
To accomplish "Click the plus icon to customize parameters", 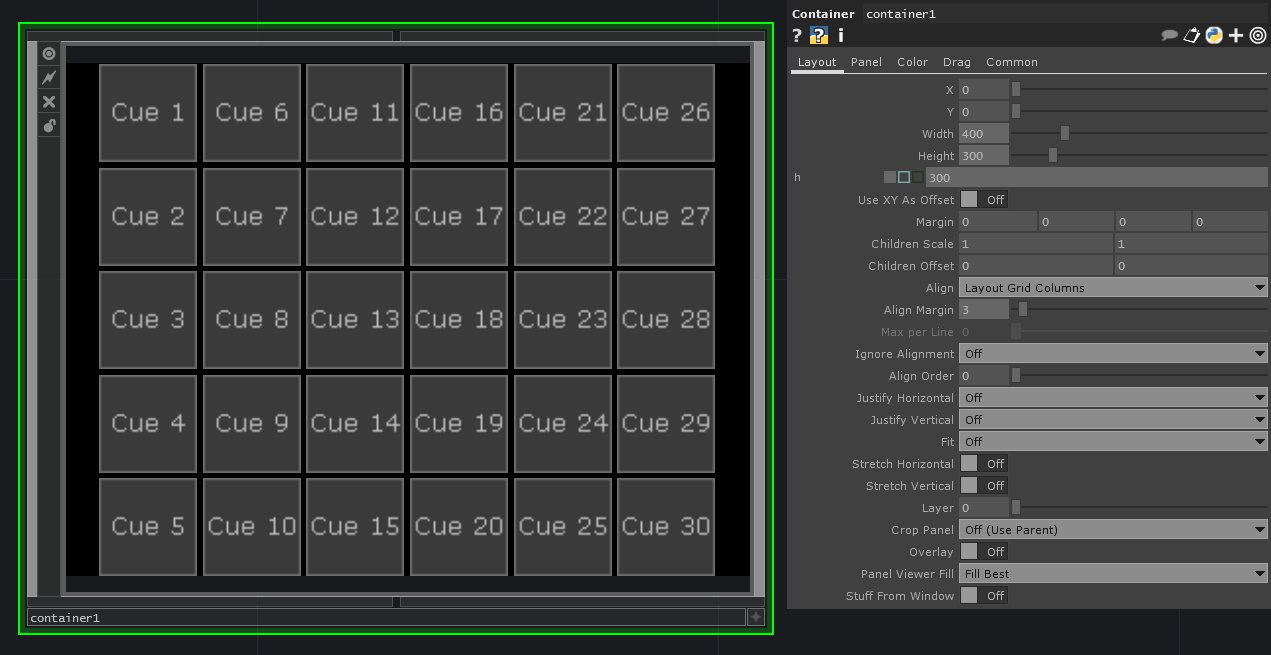I will (1236, 36).
